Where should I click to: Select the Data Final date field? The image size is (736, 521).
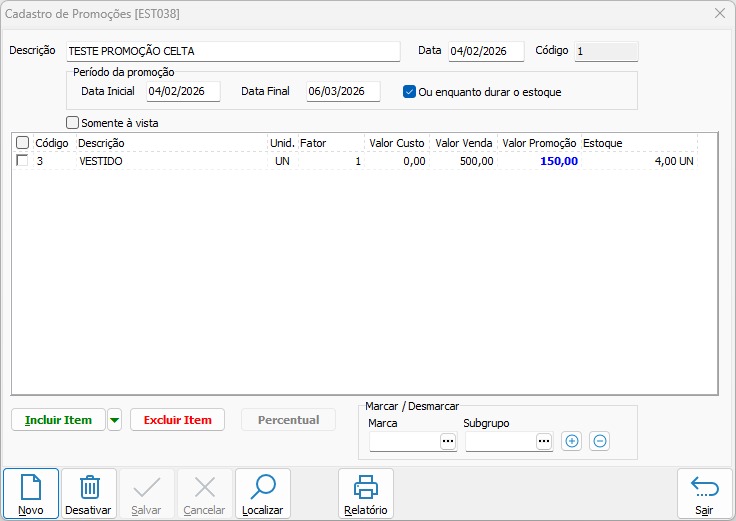tap(343, 92)
